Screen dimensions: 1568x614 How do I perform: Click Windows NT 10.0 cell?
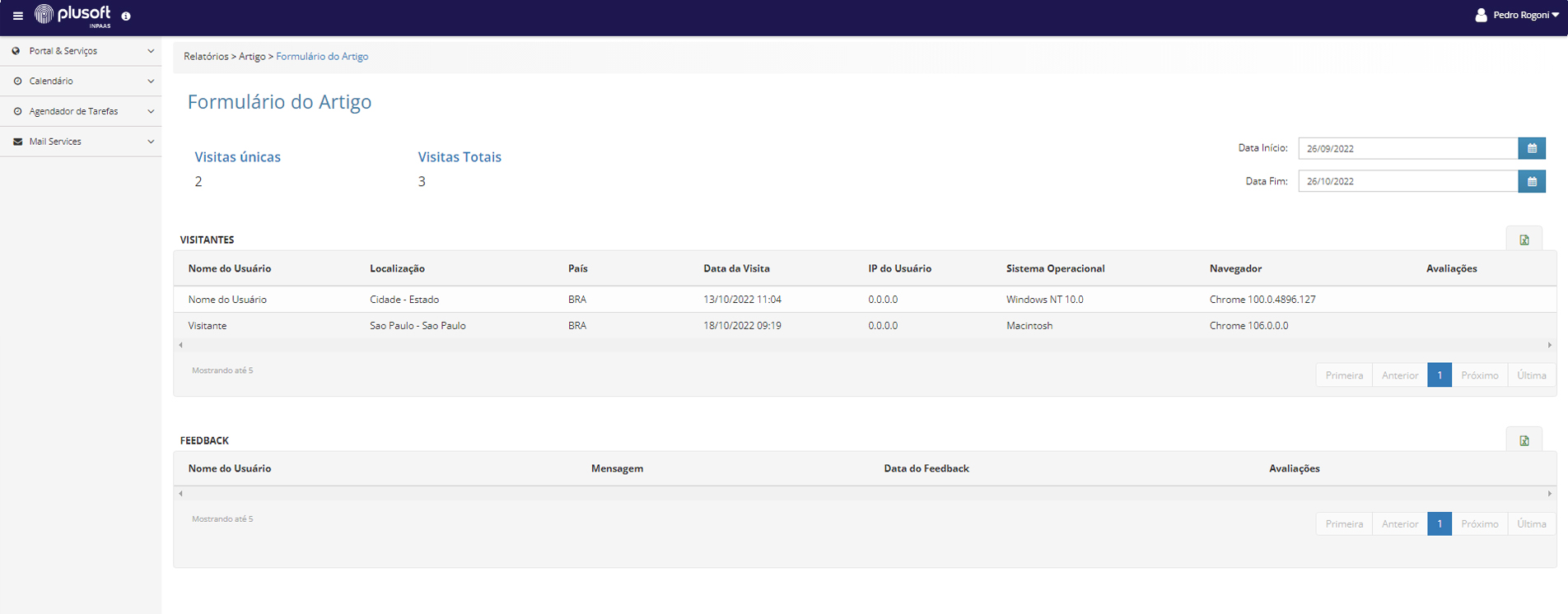1044,300
